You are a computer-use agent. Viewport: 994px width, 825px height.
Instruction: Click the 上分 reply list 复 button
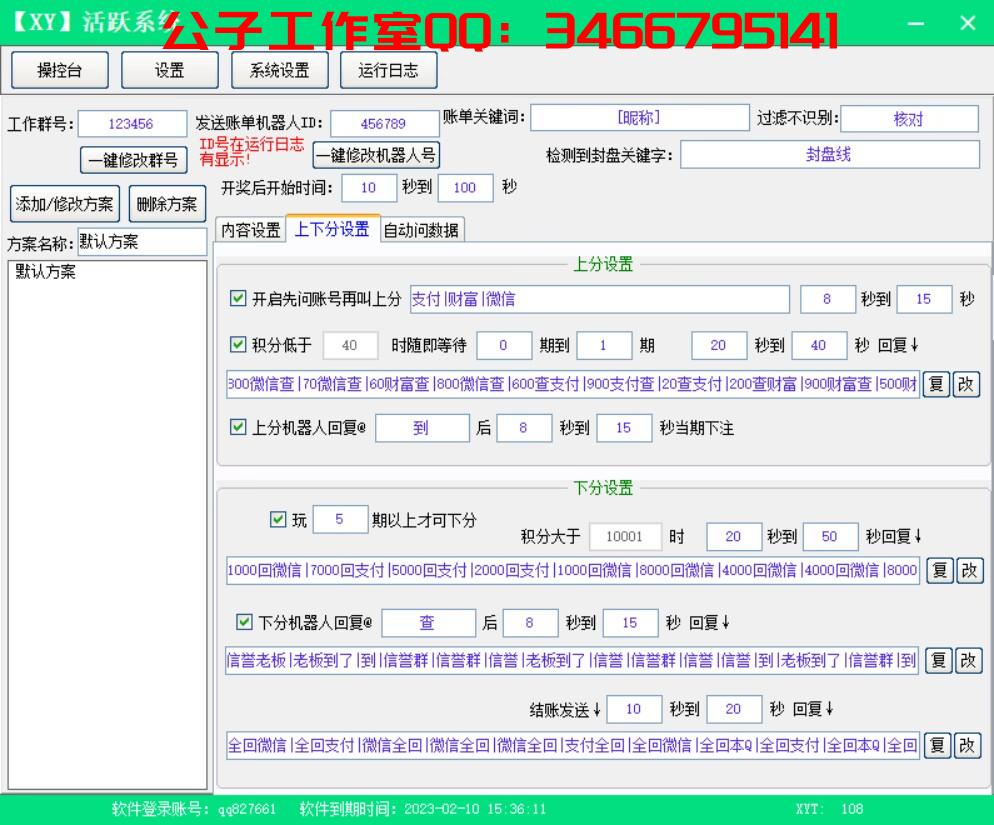click(936, 384)
